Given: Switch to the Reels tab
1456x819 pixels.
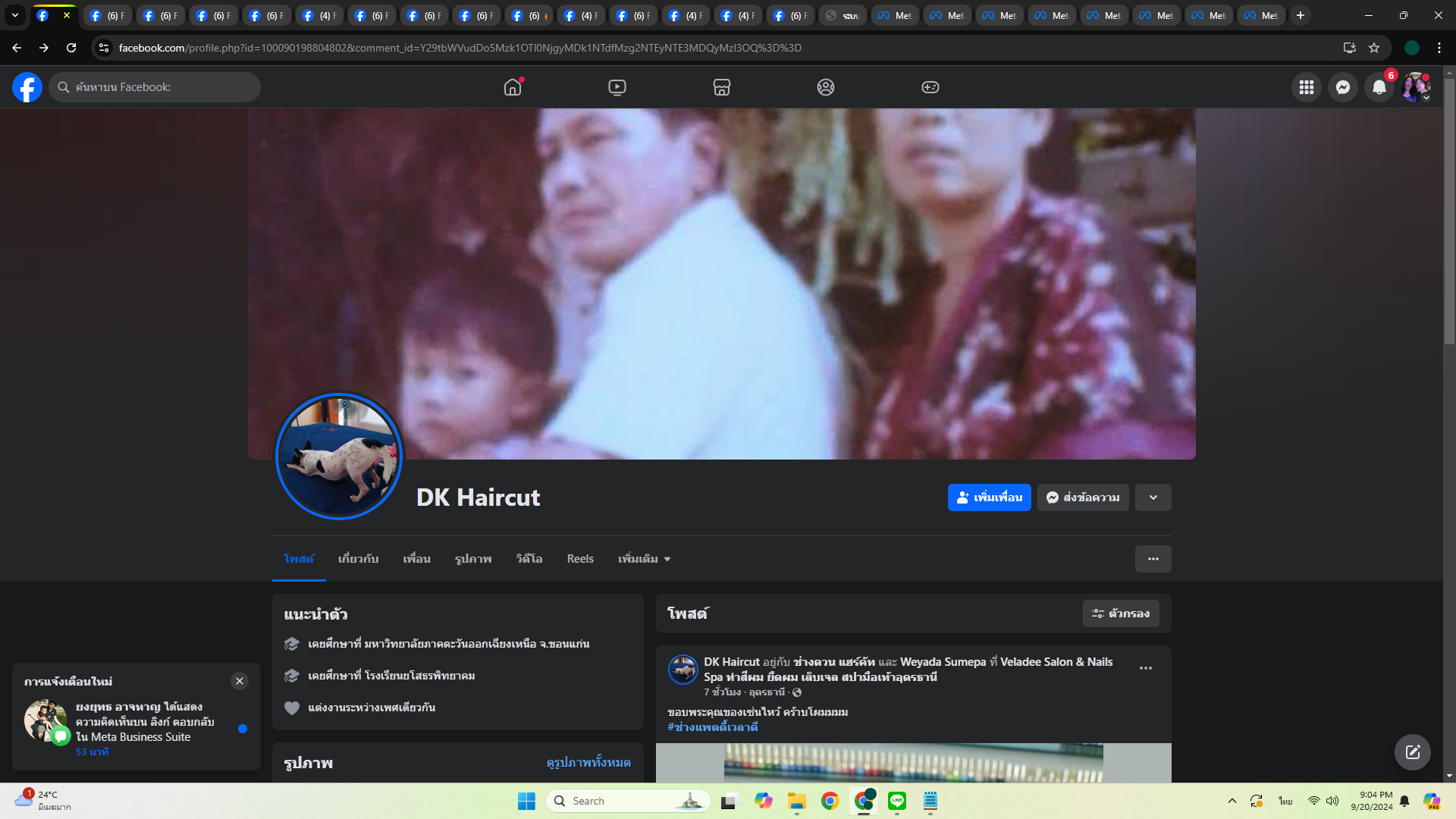Looking at the screenshot, I should click(580, 559).
